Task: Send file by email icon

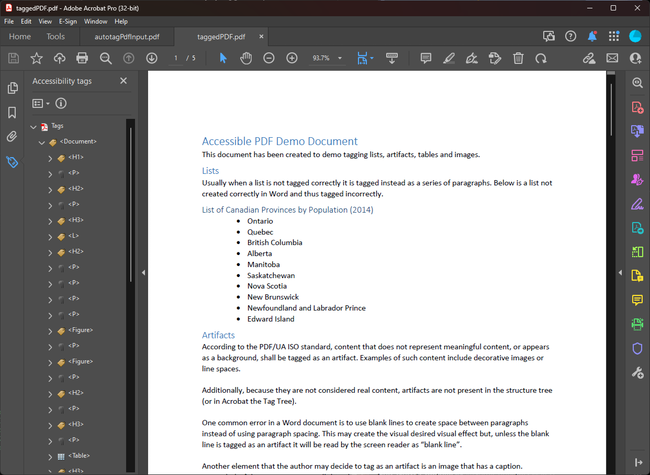Action: 612,58
